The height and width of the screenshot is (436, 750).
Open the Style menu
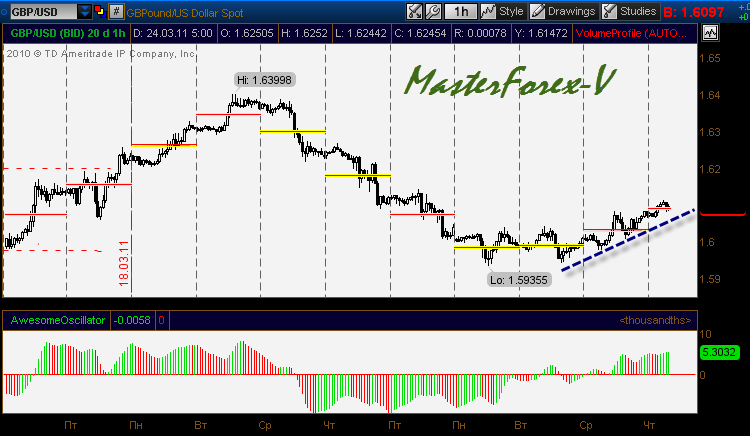(x=502, y=11)
